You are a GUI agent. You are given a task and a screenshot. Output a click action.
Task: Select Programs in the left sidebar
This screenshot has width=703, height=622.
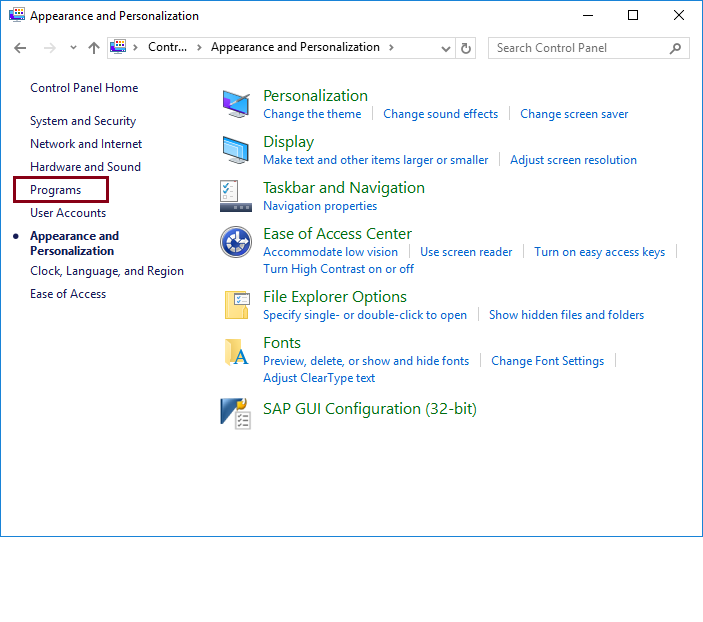click(56, 190)
